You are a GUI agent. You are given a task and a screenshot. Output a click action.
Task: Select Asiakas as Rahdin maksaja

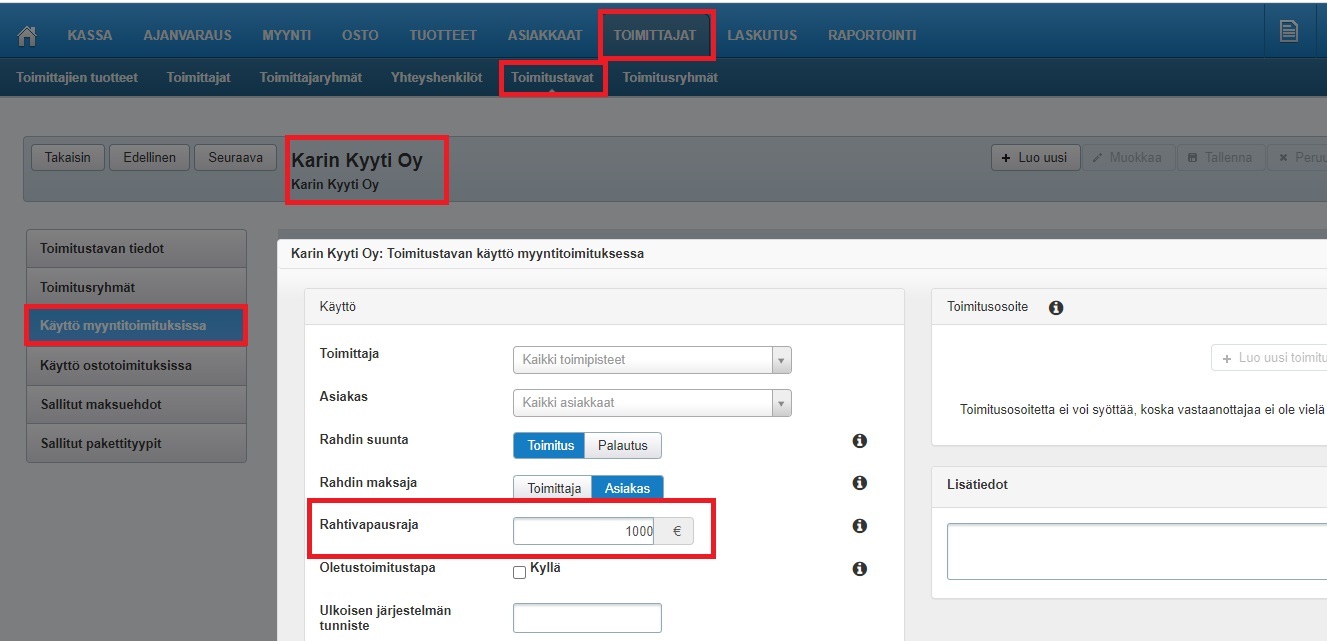click(x=627, y=489)
